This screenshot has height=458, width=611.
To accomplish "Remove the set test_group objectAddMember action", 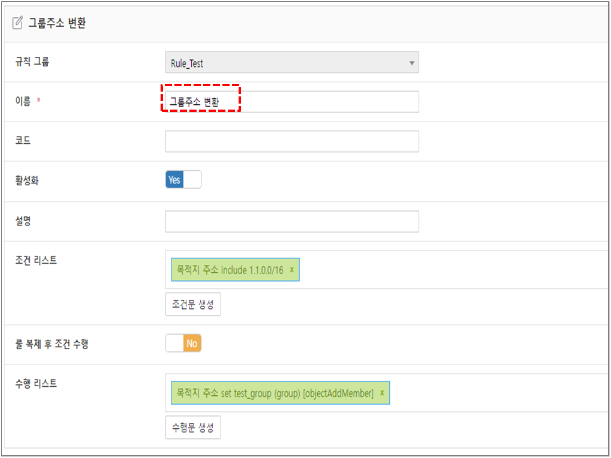I will [x=382, y=393].
